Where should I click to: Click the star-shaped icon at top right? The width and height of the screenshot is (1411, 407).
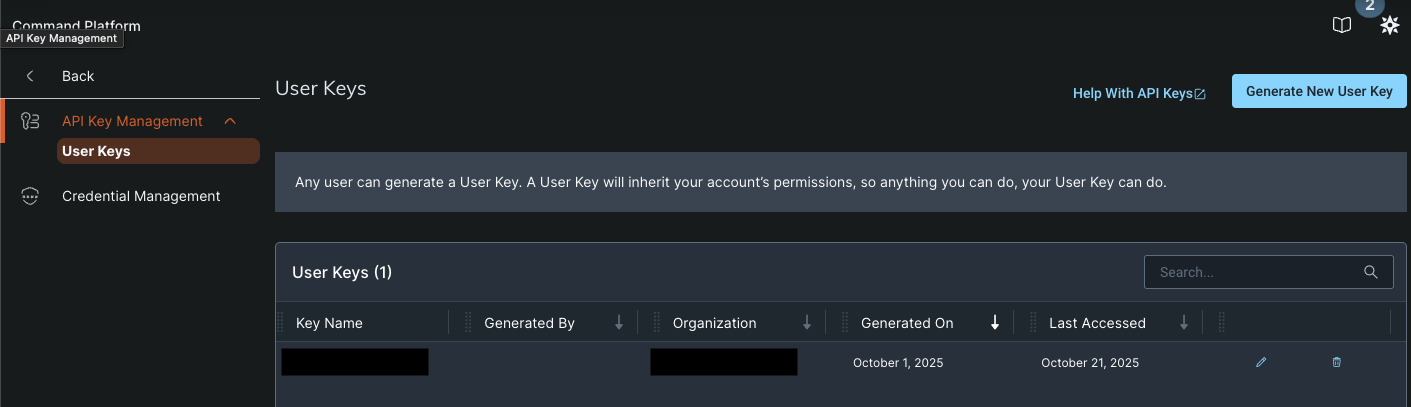point(1389,26)
